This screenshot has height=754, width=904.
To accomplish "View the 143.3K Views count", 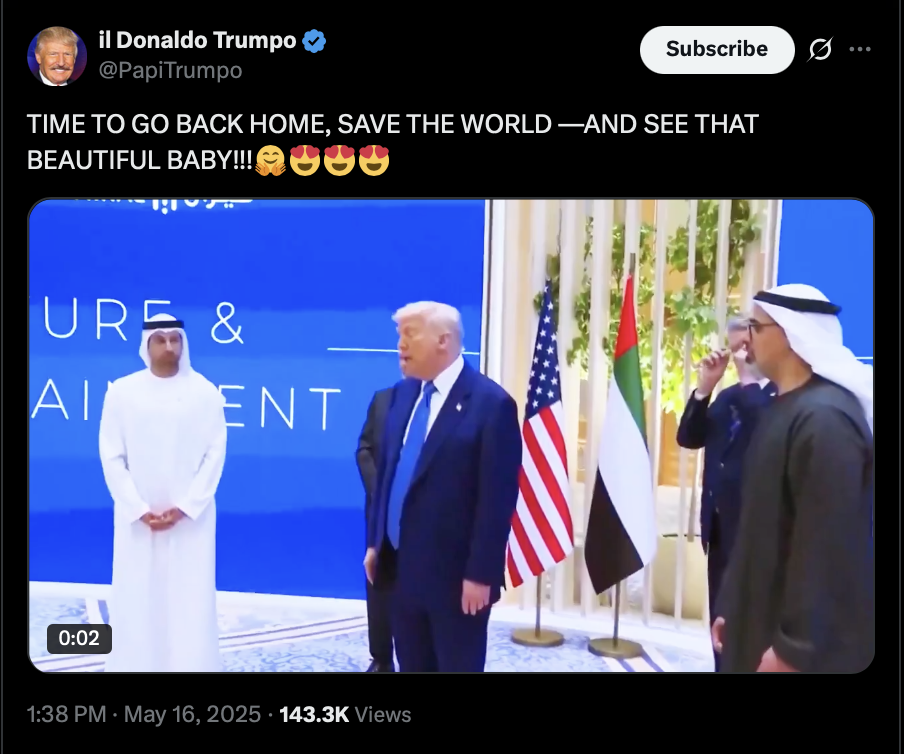I will [x=345, y=714].
